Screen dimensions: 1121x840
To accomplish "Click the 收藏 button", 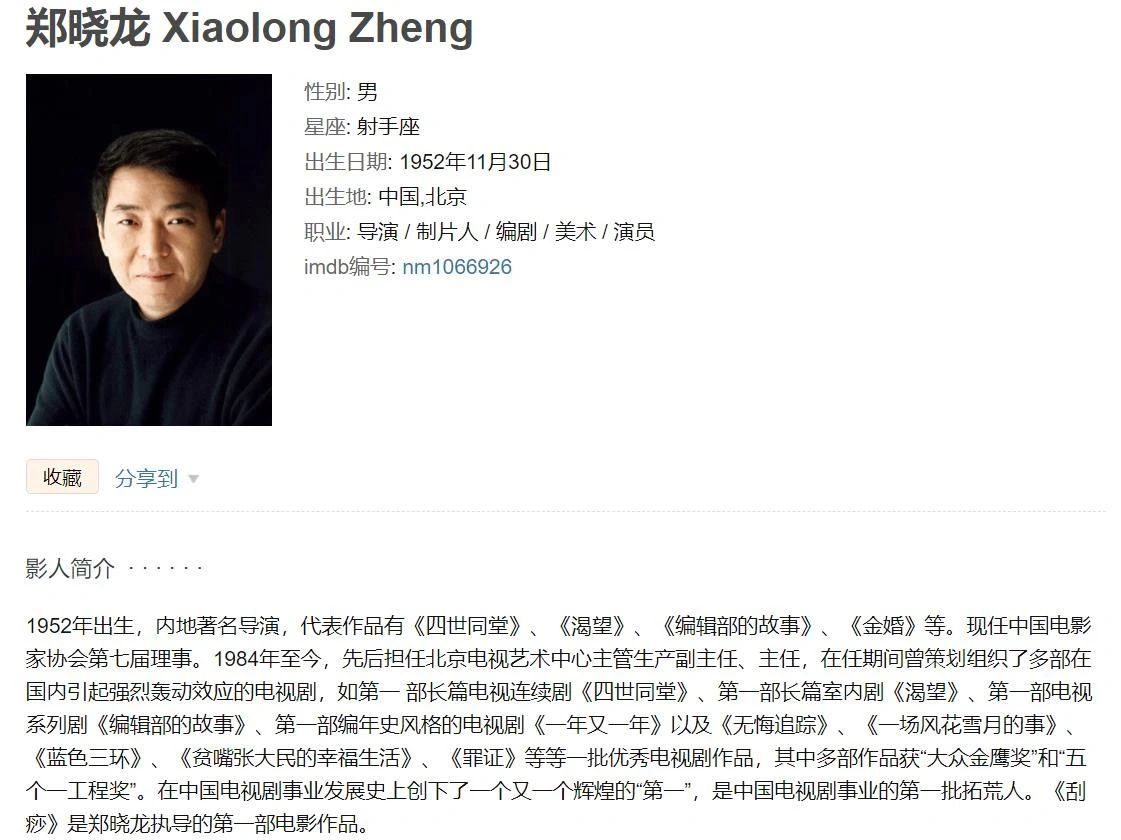I will point(62,477).
